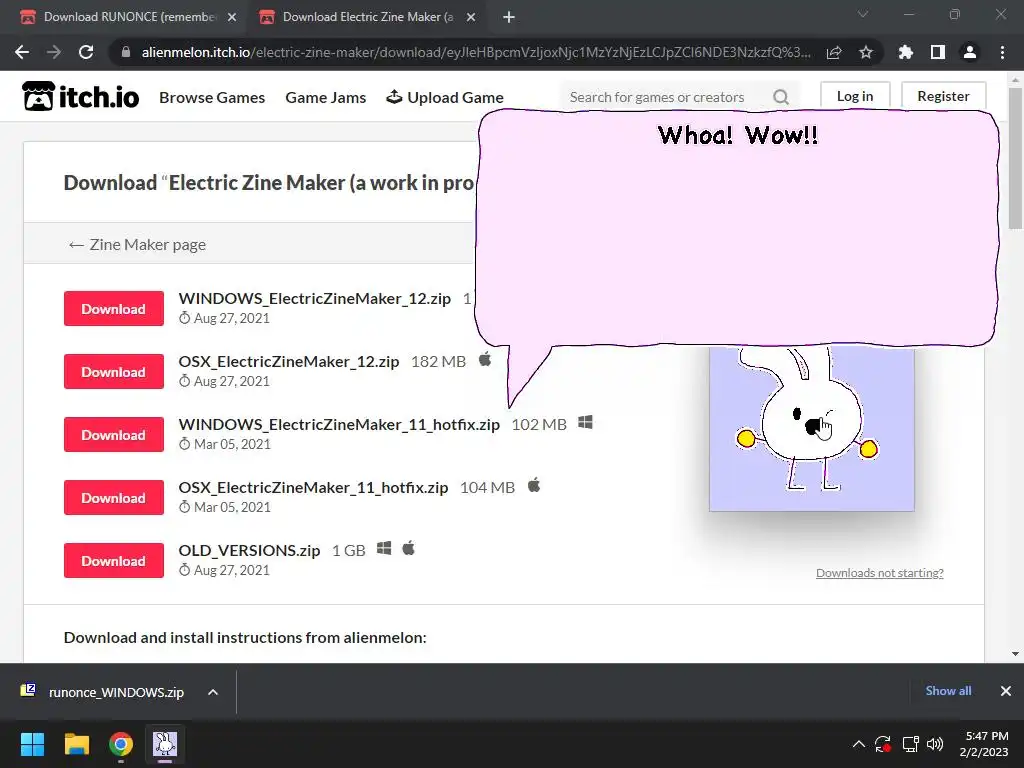Click the network tray icon
This screenshot has height=768, width=1024.
coord(910,744)
